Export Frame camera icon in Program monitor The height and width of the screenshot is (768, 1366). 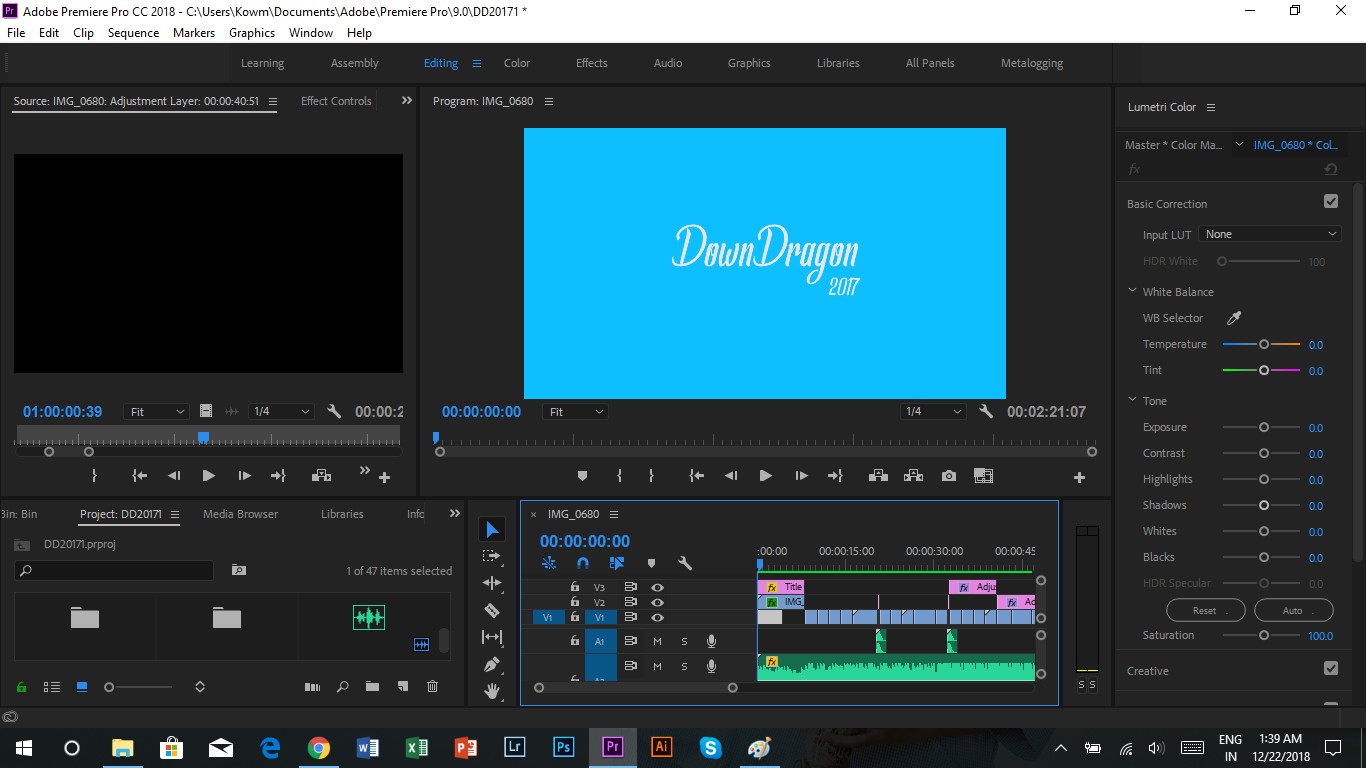(x=948, y=476)
